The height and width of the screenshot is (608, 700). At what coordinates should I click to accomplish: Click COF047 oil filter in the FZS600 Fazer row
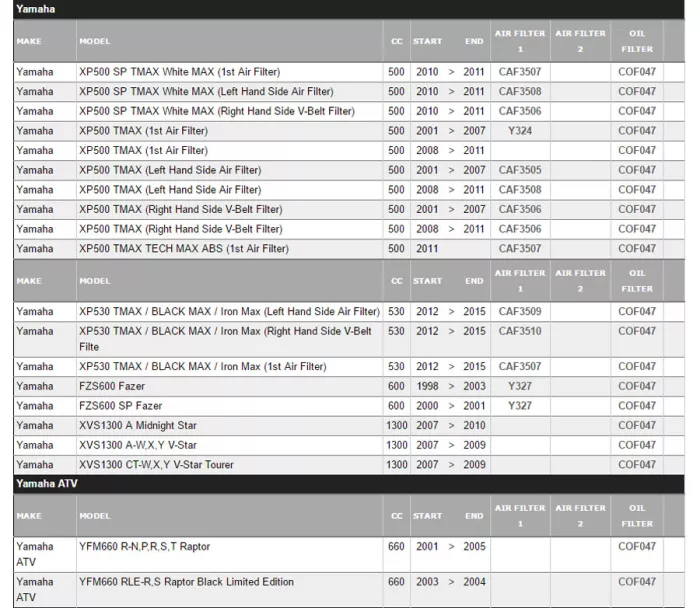pyautogui.click(x=636, y=386)
